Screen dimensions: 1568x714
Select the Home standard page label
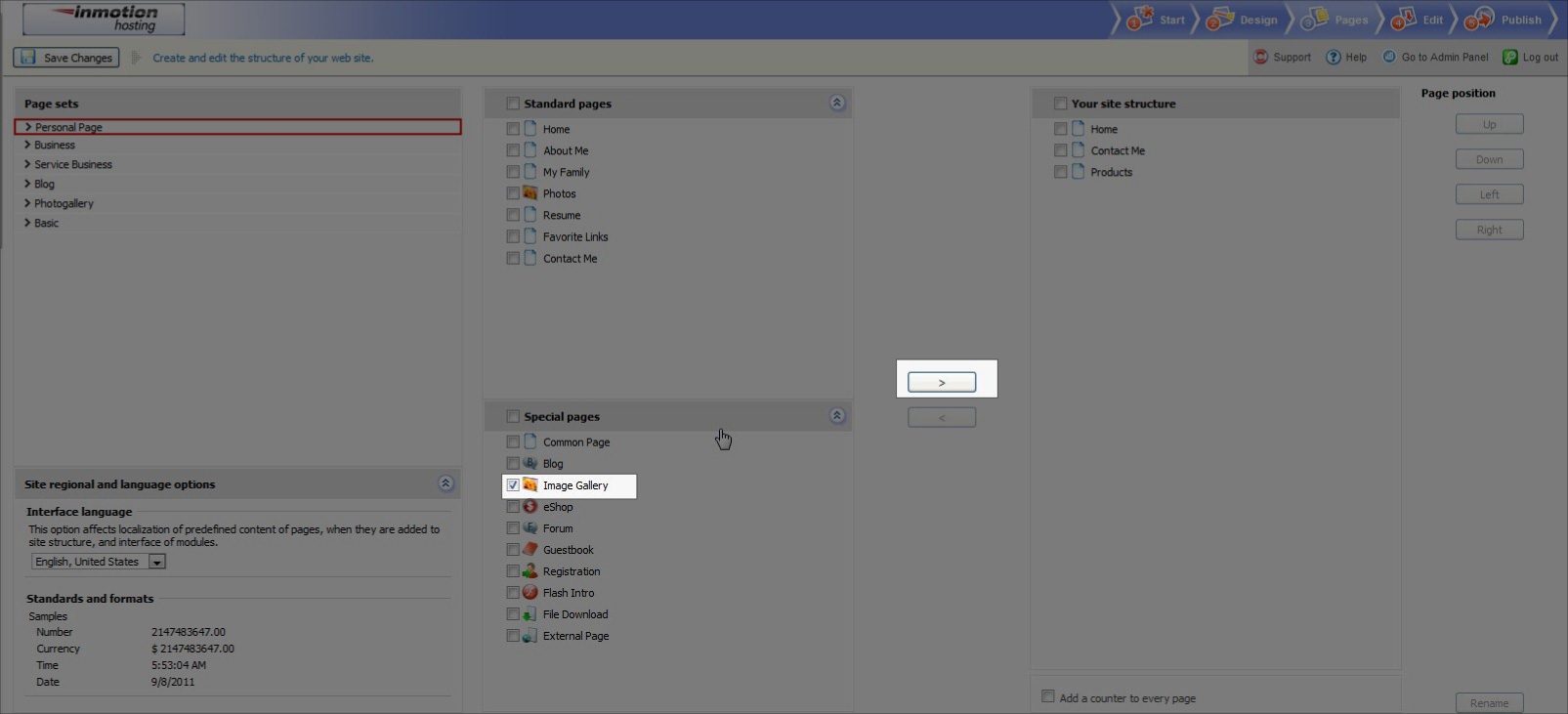coord(556,129)
